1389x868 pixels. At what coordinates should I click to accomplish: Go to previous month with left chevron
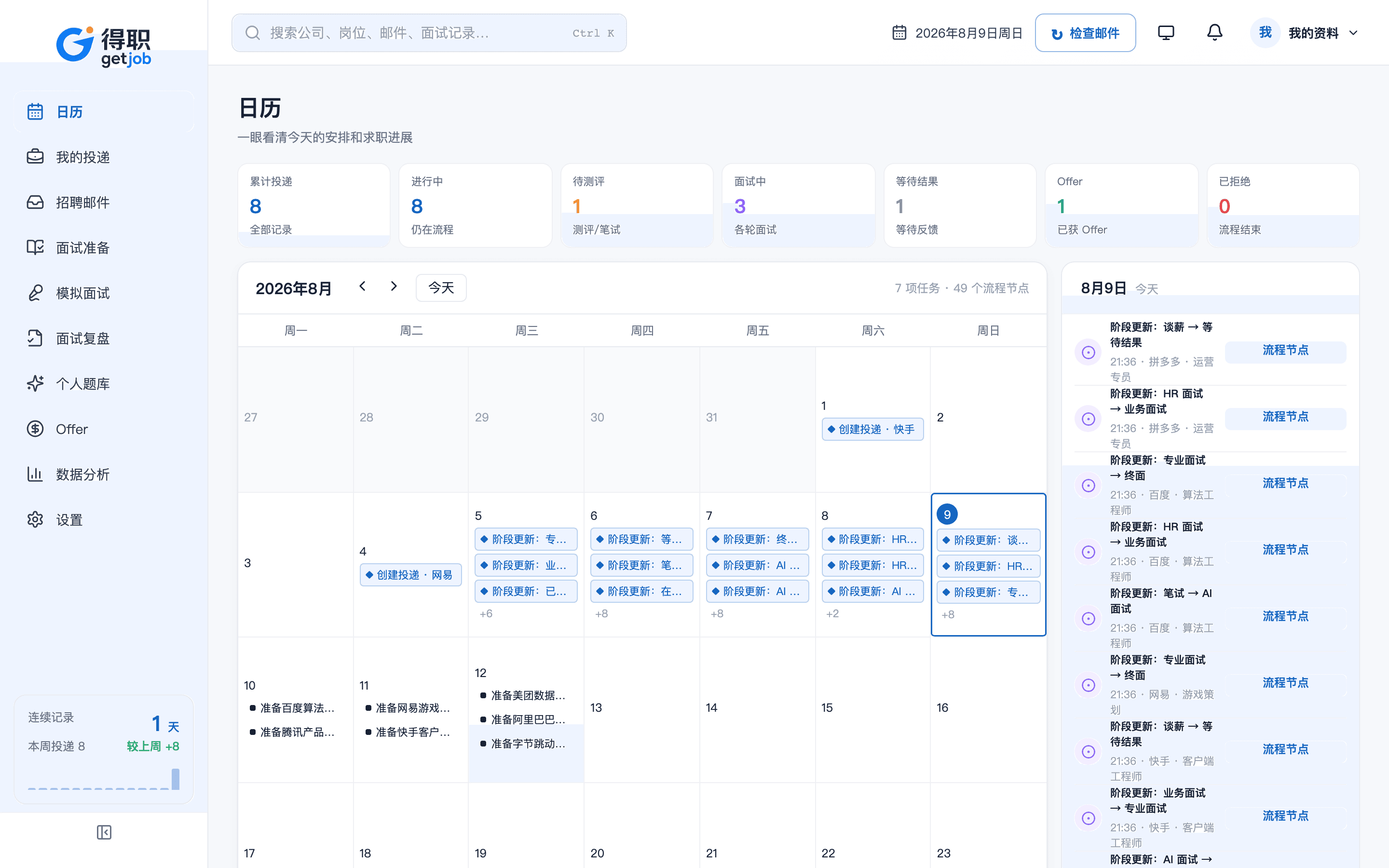point(362,286)
